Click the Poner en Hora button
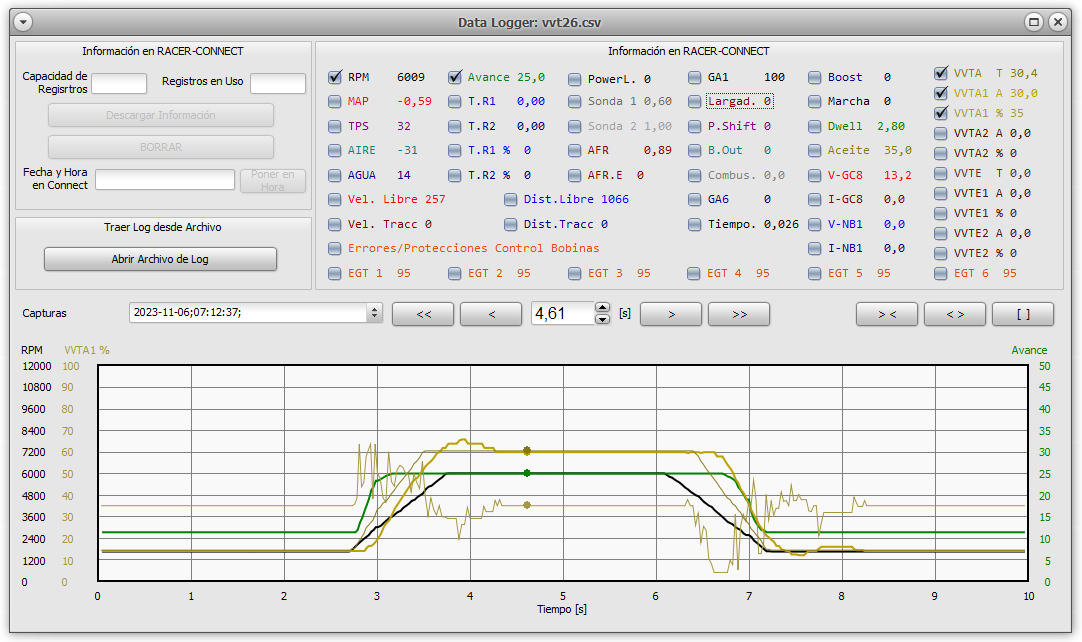 click(273, 180)
